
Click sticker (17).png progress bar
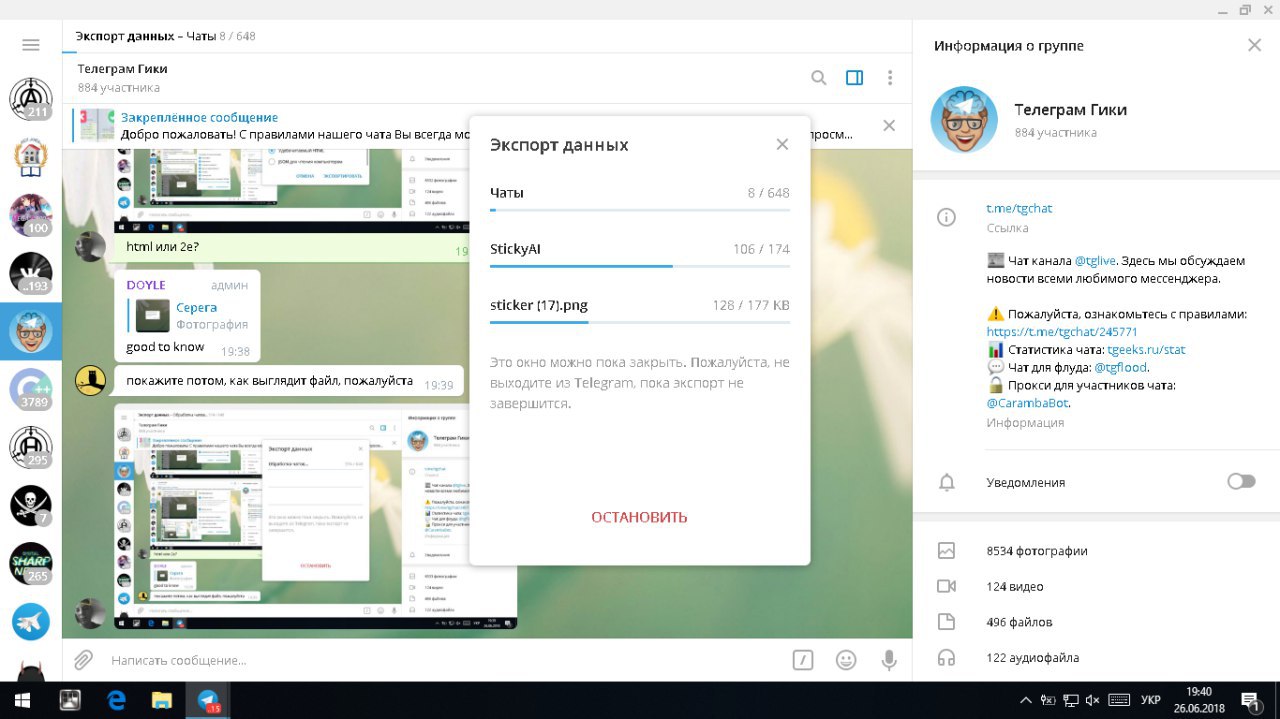640,322
